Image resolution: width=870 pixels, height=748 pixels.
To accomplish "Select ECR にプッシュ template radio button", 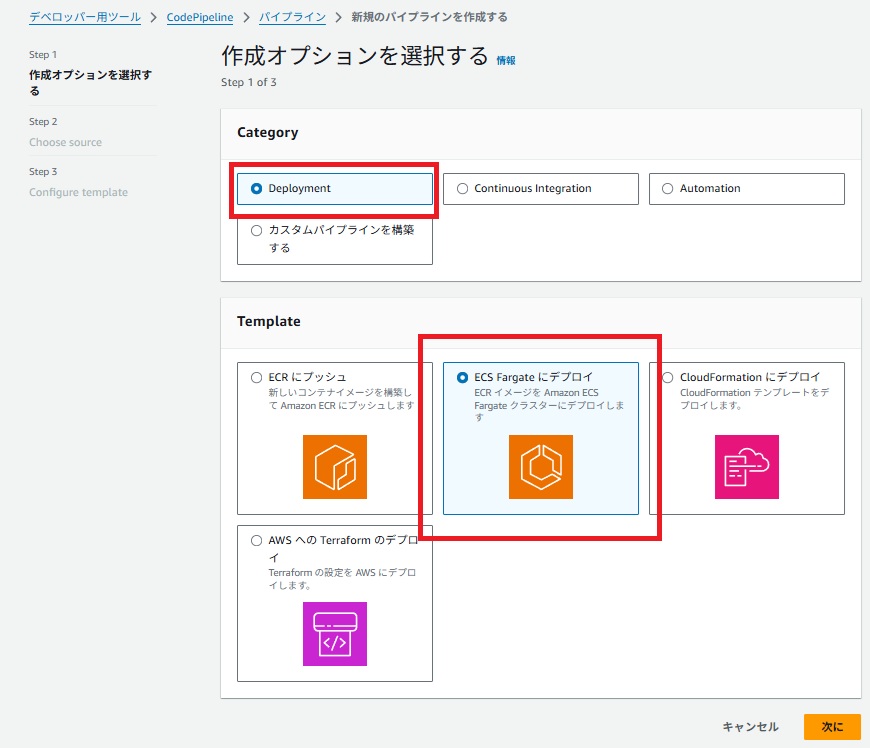I will coord(256,377).
